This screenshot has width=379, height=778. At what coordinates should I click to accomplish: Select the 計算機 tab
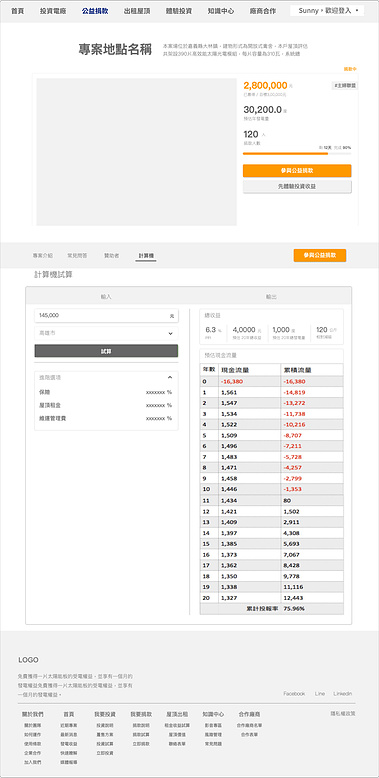pyautogui.click(x=146, y=256)
